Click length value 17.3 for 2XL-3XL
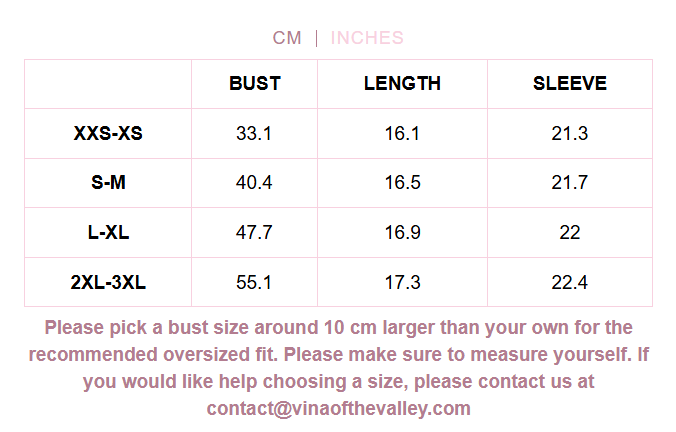Image resolution: width=676 pixels, height=432 pixels. pos(402,283)
